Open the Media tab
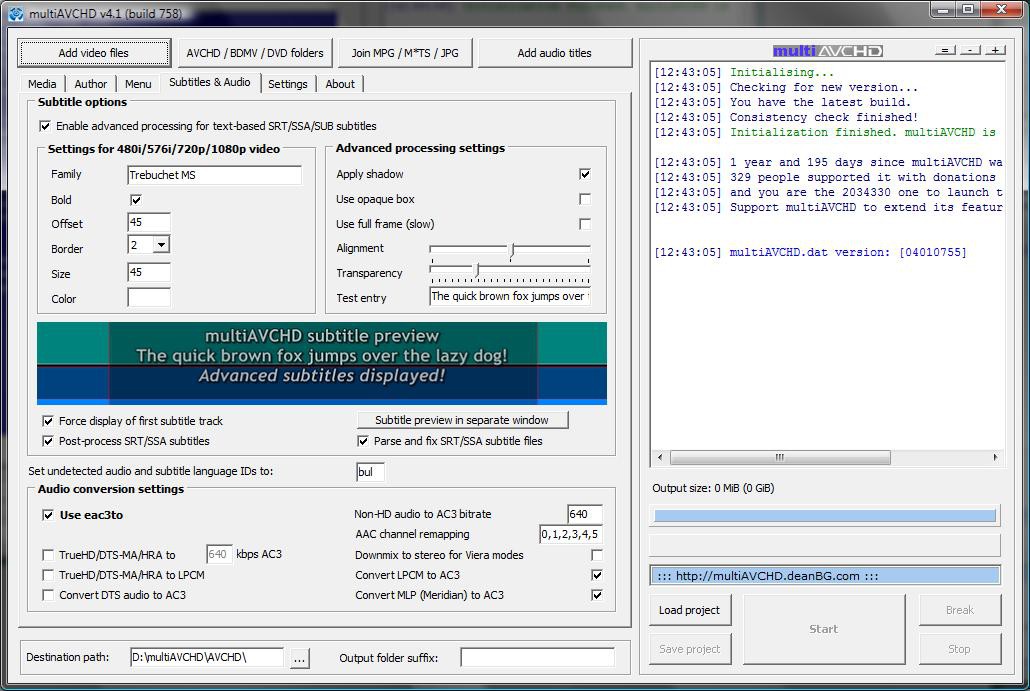Screen dimensions: 1030x691 42,84
